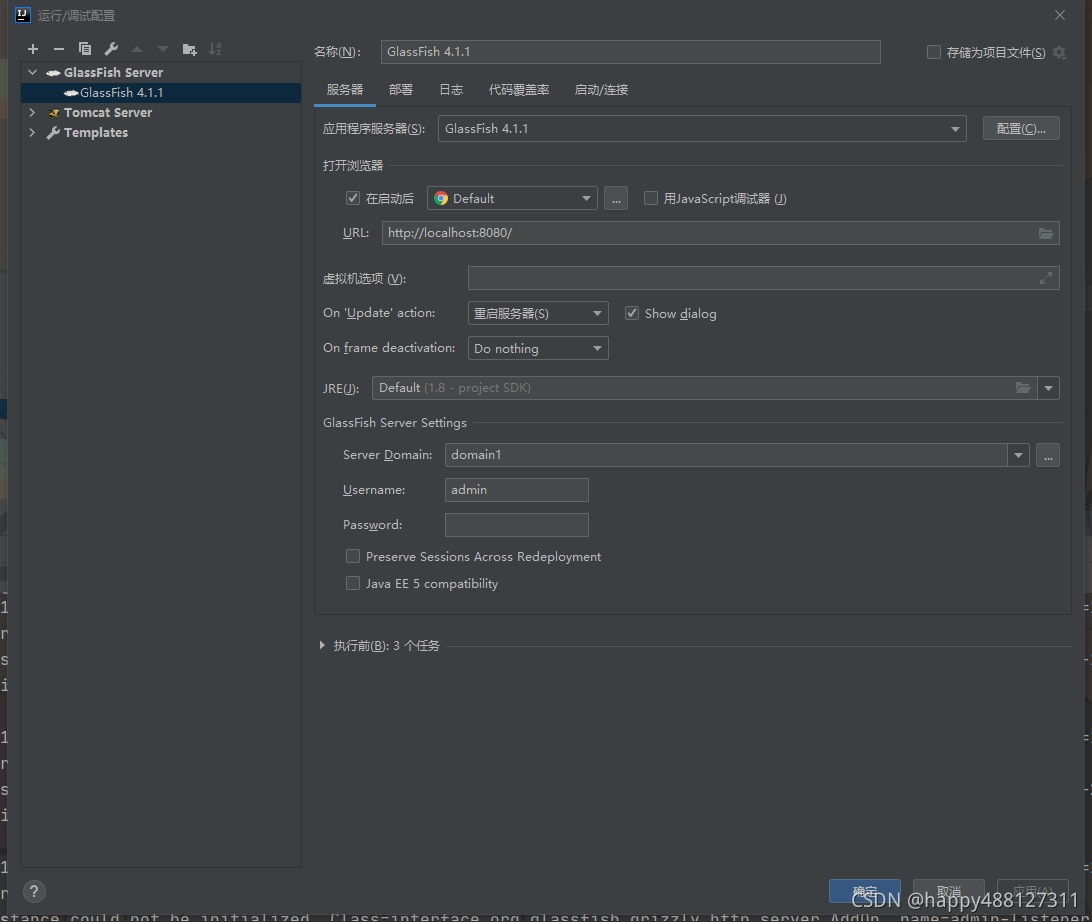Click the Username field
Screen dimensions: 1092x922
click(x=517, y=490)
